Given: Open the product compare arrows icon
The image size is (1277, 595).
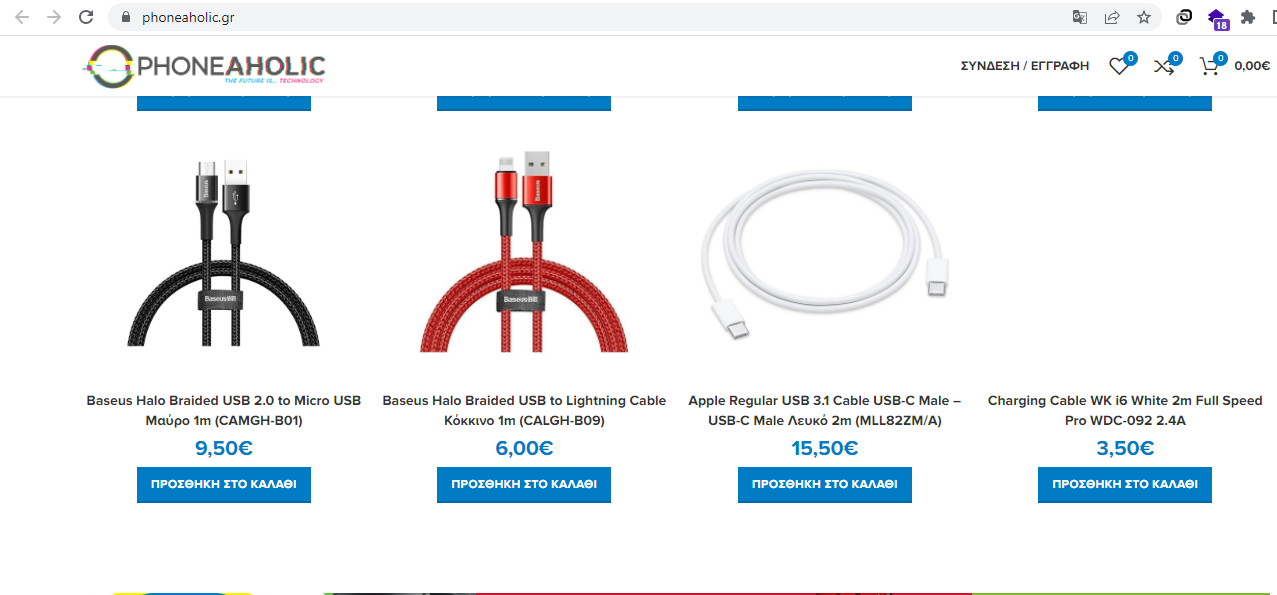Looking at the screenshot, I should (1163, 67).
